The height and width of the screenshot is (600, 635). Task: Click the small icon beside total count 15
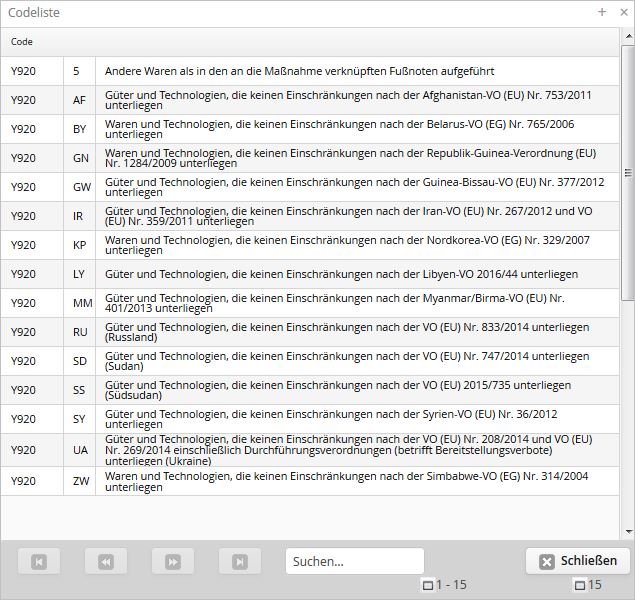click(x=580, y=585)
